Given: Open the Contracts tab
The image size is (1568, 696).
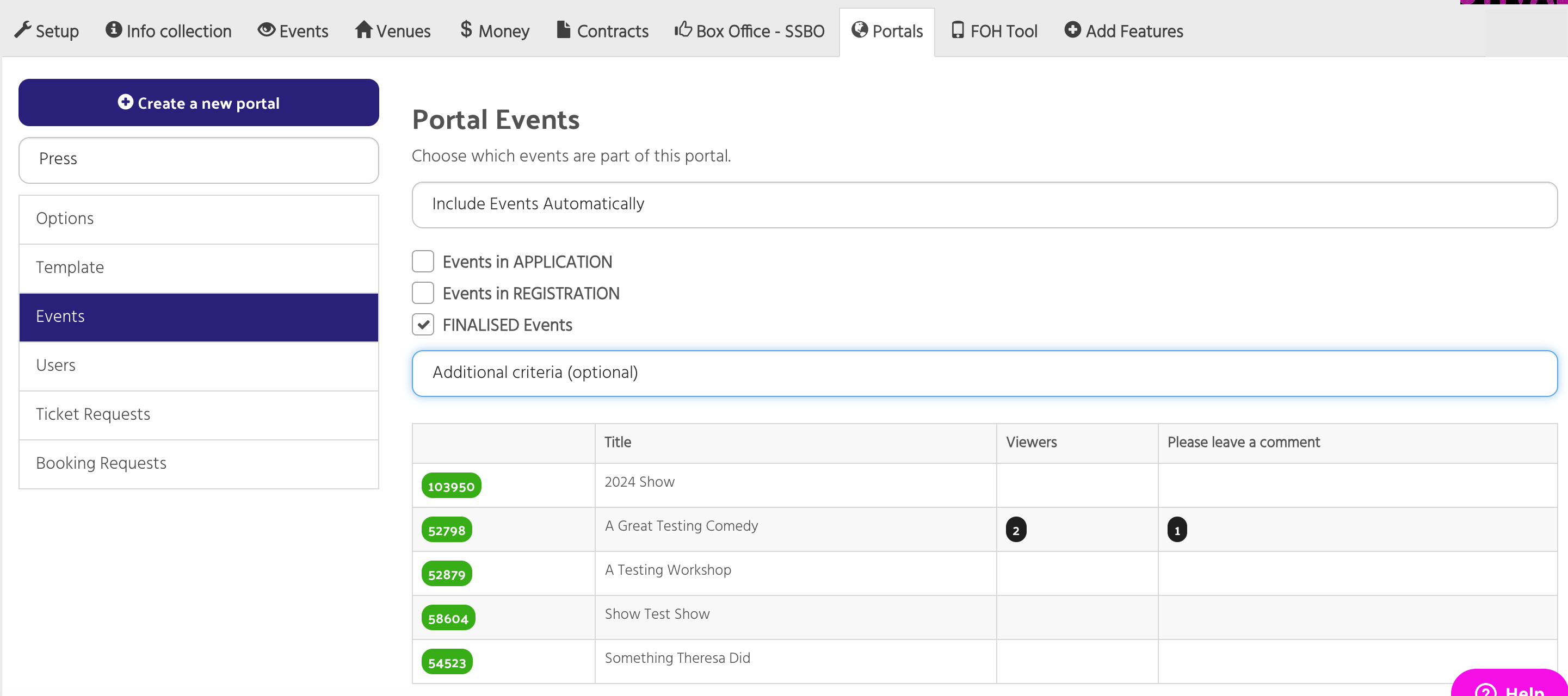Looking at the screenshot, I should pos(603,30).
